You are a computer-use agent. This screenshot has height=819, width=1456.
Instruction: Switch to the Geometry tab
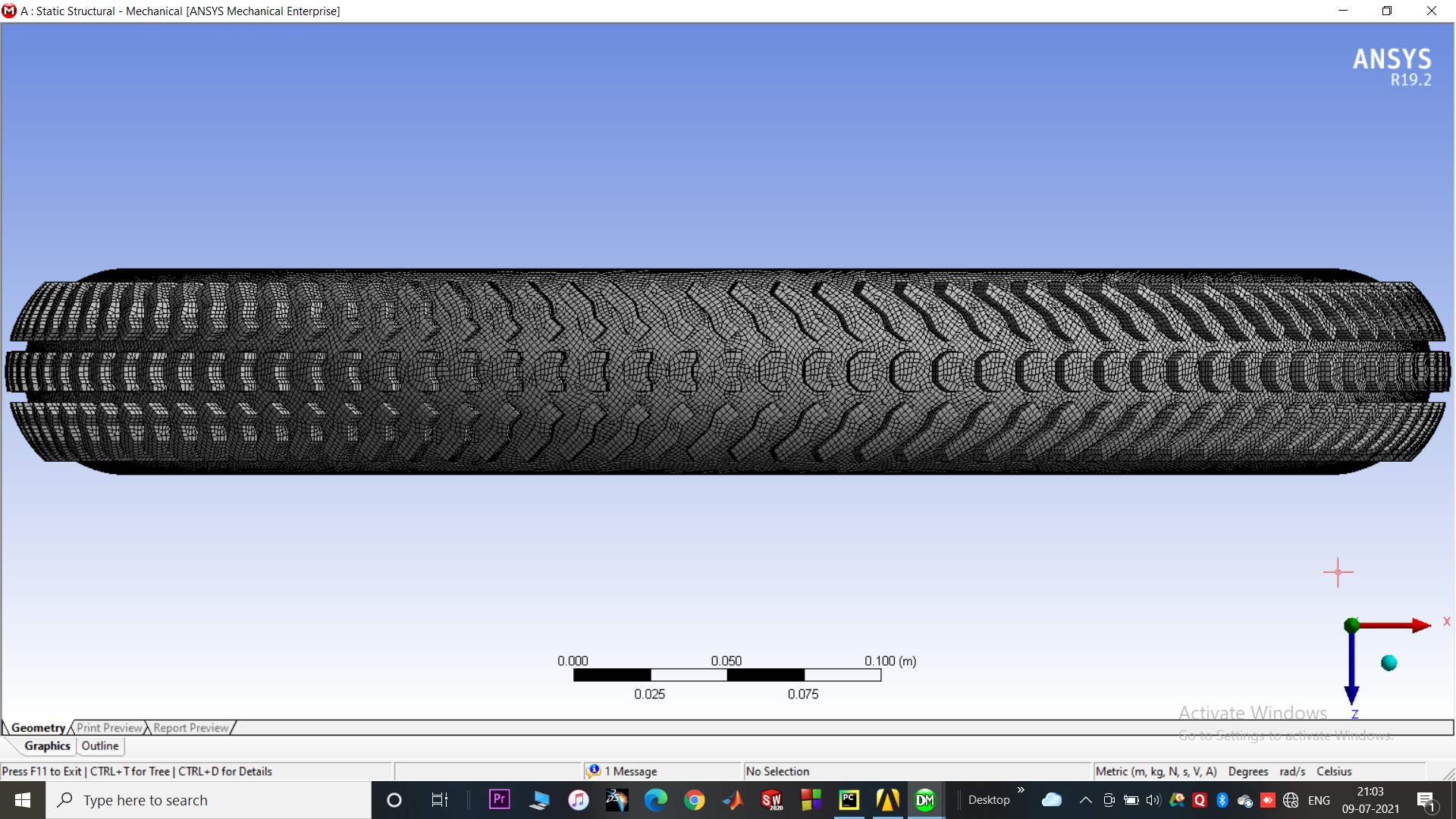[38, 728]
